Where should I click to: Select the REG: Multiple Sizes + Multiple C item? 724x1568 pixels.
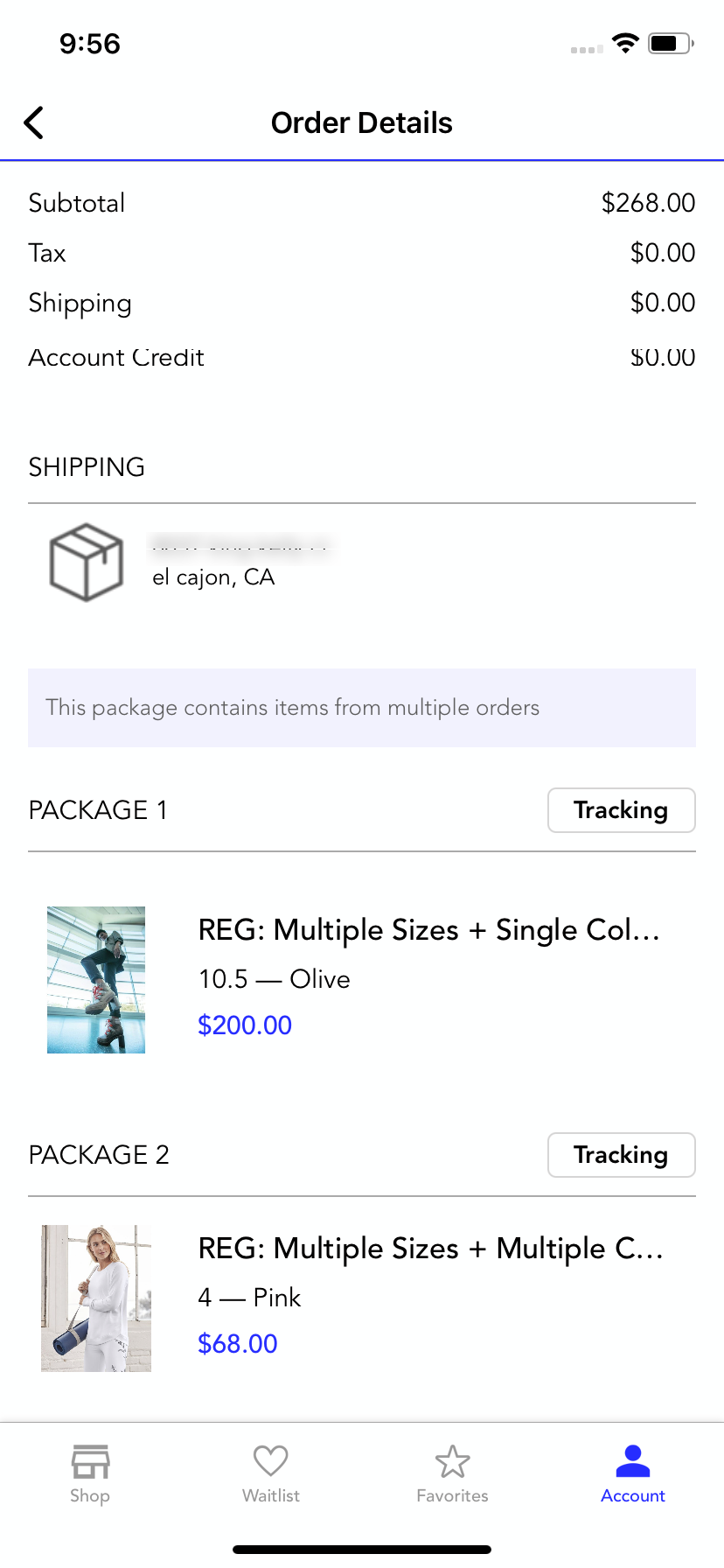point(430,1249)
